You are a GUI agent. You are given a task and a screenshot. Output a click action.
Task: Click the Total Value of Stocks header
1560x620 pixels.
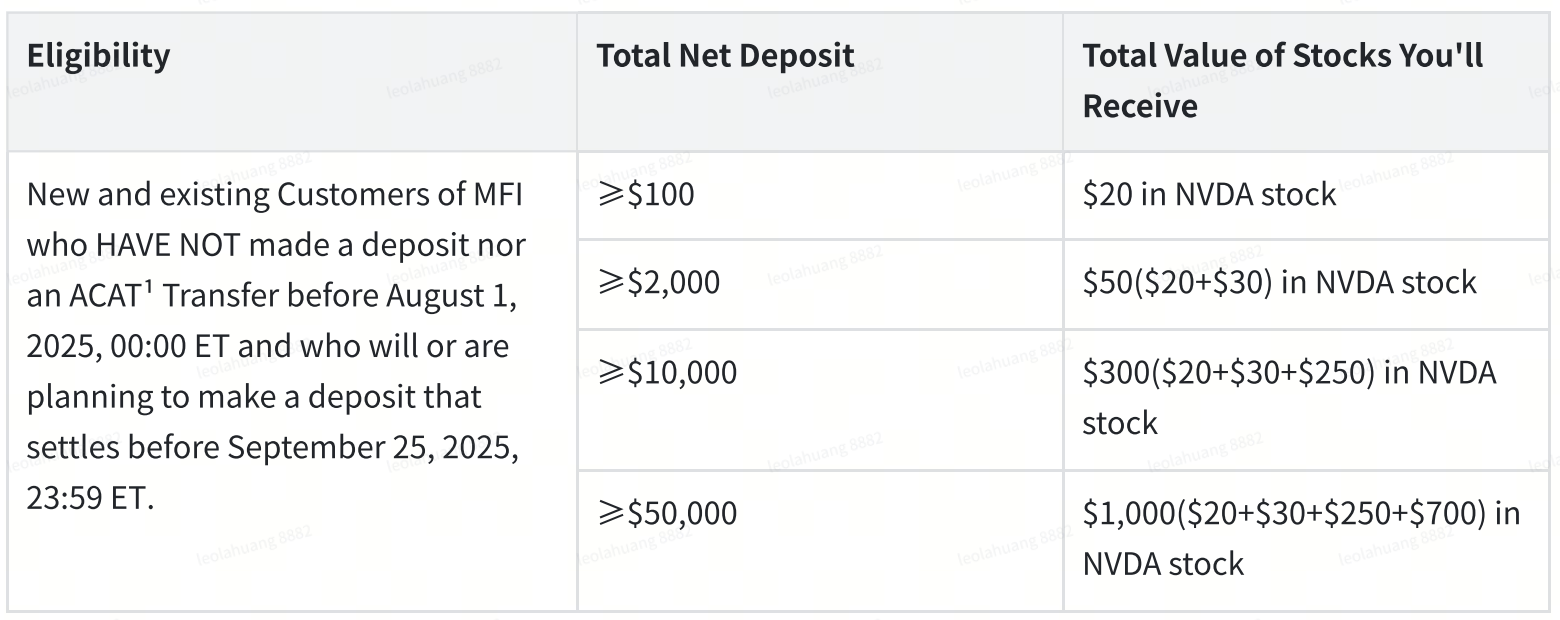coord(1283,80)
